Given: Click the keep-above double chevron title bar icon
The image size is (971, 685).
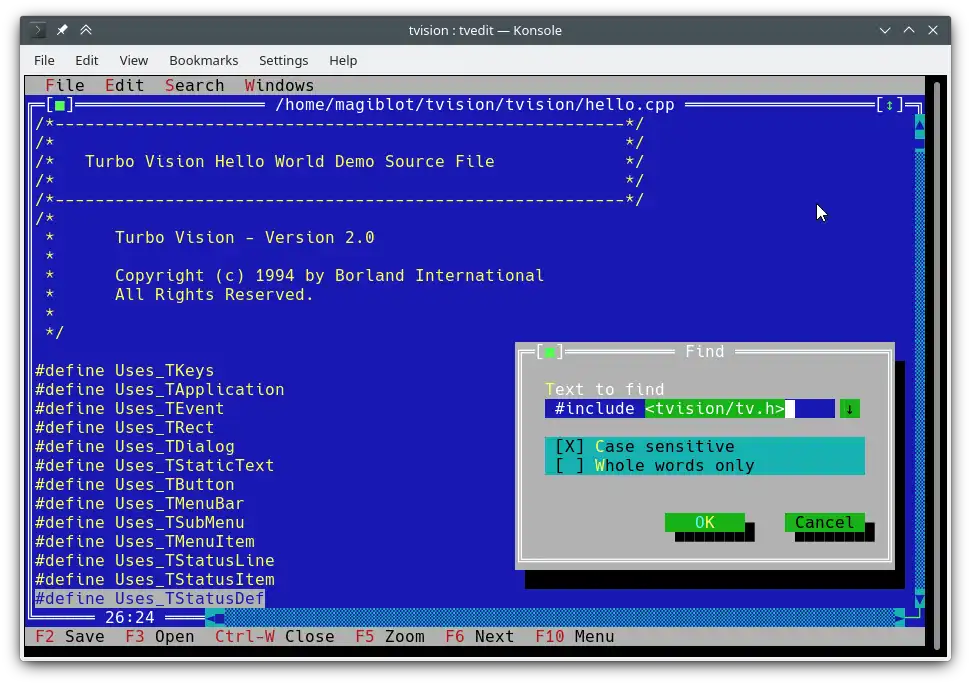Looking at the screenshot, I should tap(86, 30).
